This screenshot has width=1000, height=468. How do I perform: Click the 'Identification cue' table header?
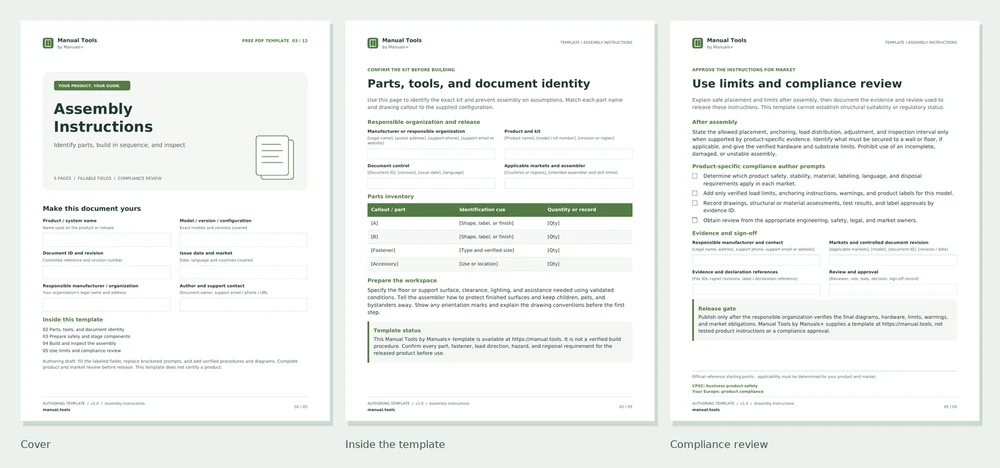click(x=481, y=210)
